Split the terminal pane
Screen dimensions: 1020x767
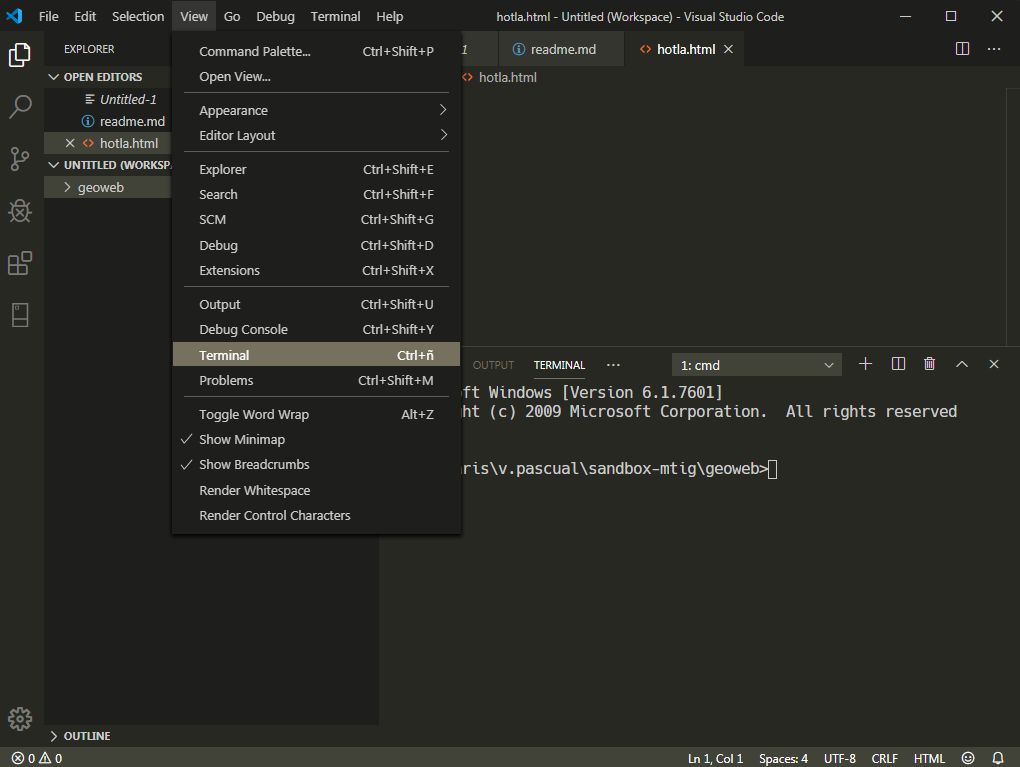coord(898,364)
